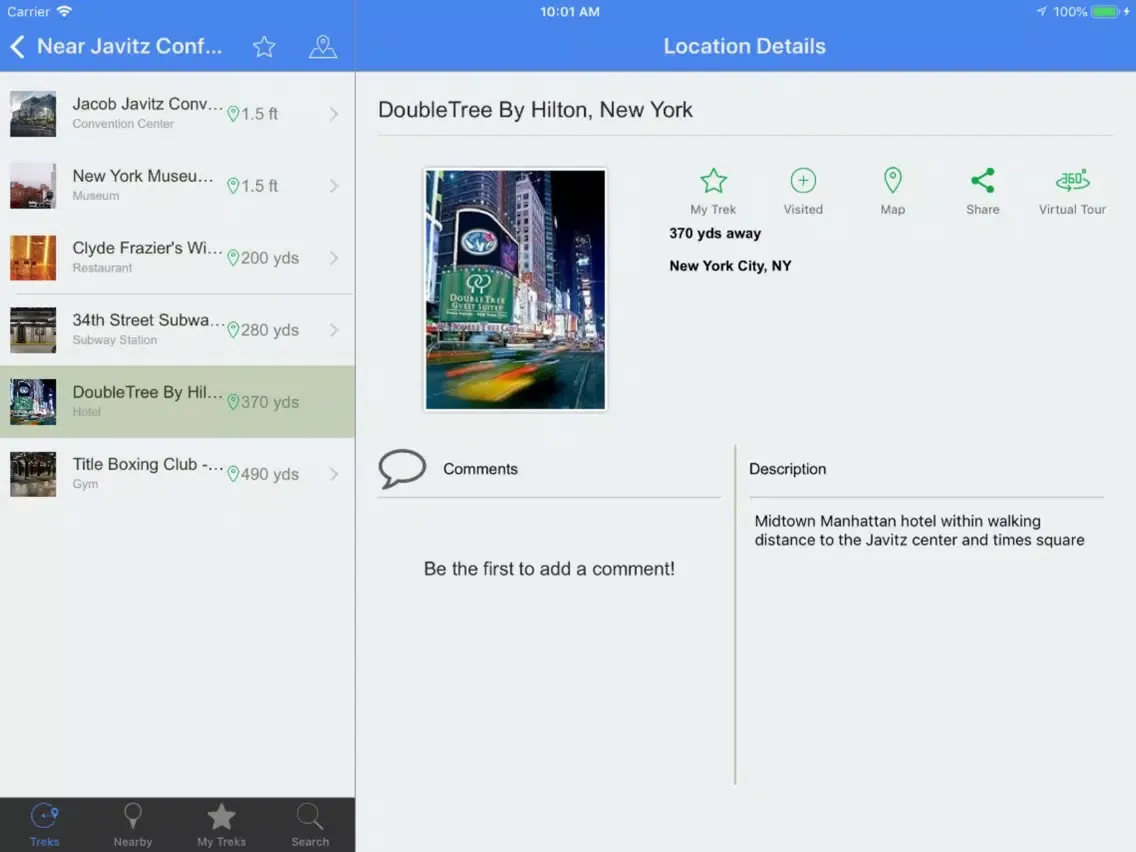Viewport: 1136px width, 852px height.
Task: Tap the 370 yds distance pin
Action: click(x=233, y=402)
